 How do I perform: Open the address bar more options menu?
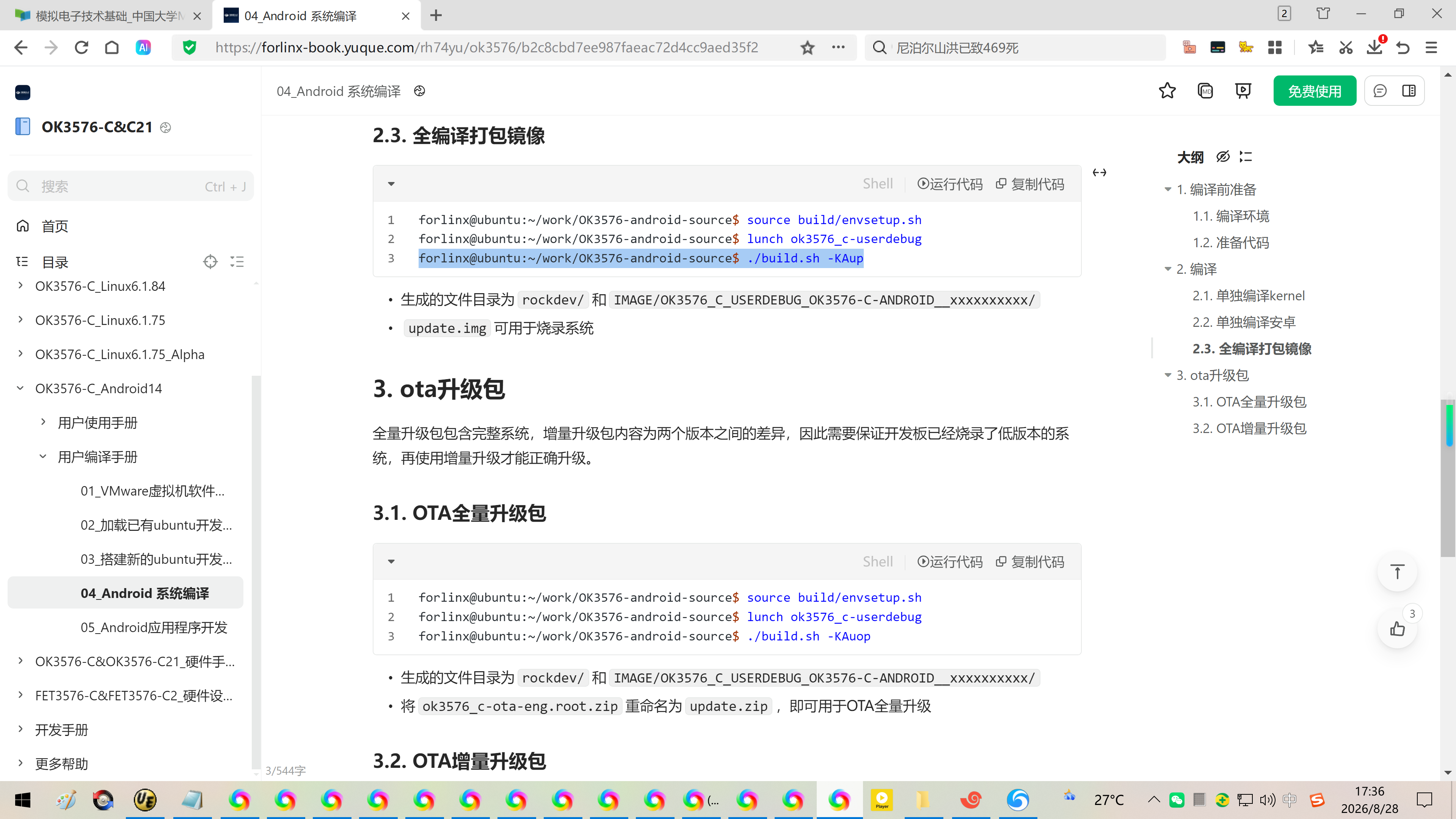838,47
